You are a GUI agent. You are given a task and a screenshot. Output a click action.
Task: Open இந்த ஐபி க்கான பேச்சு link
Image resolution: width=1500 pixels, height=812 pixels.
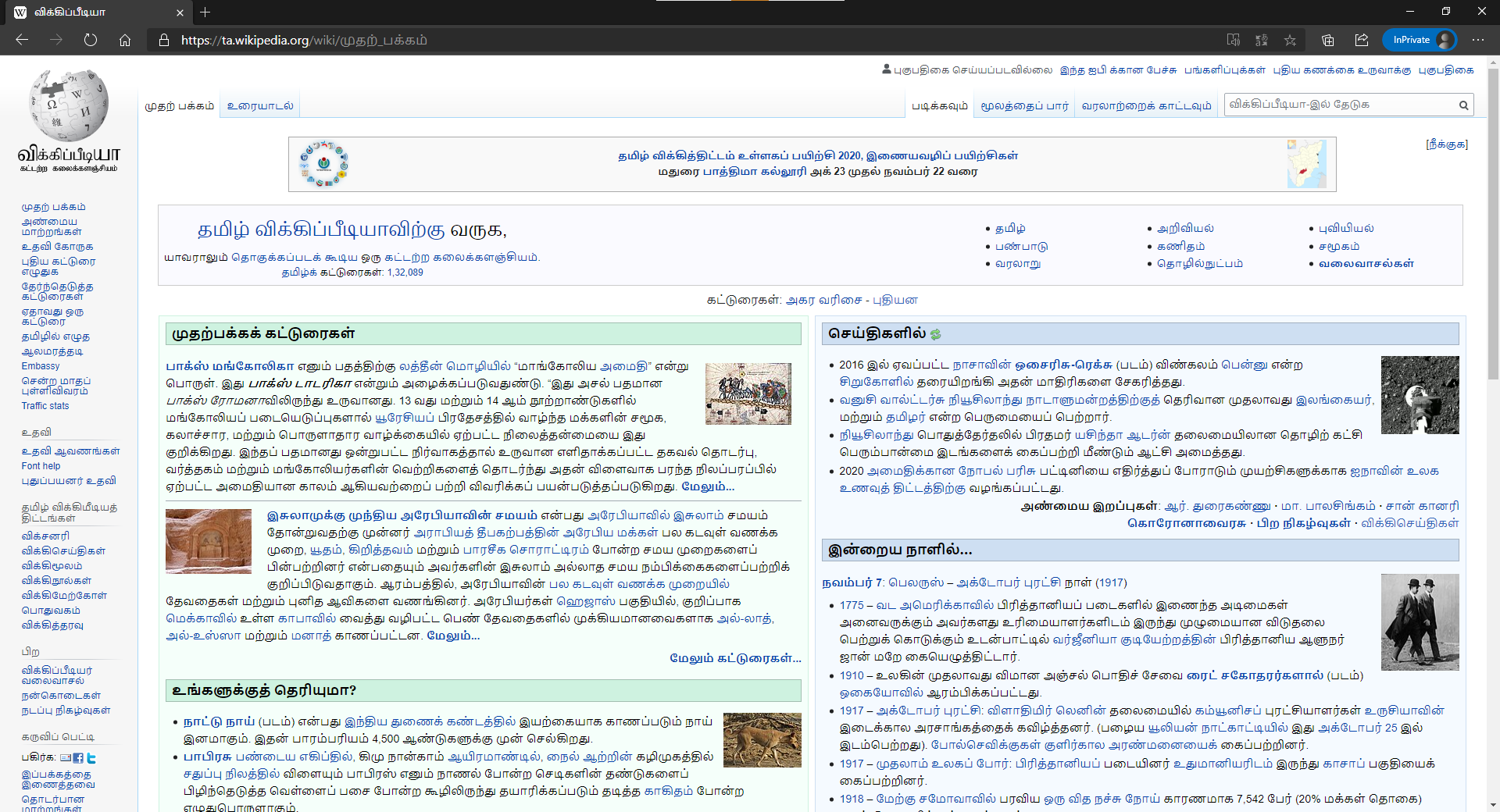click(1118, 69)
